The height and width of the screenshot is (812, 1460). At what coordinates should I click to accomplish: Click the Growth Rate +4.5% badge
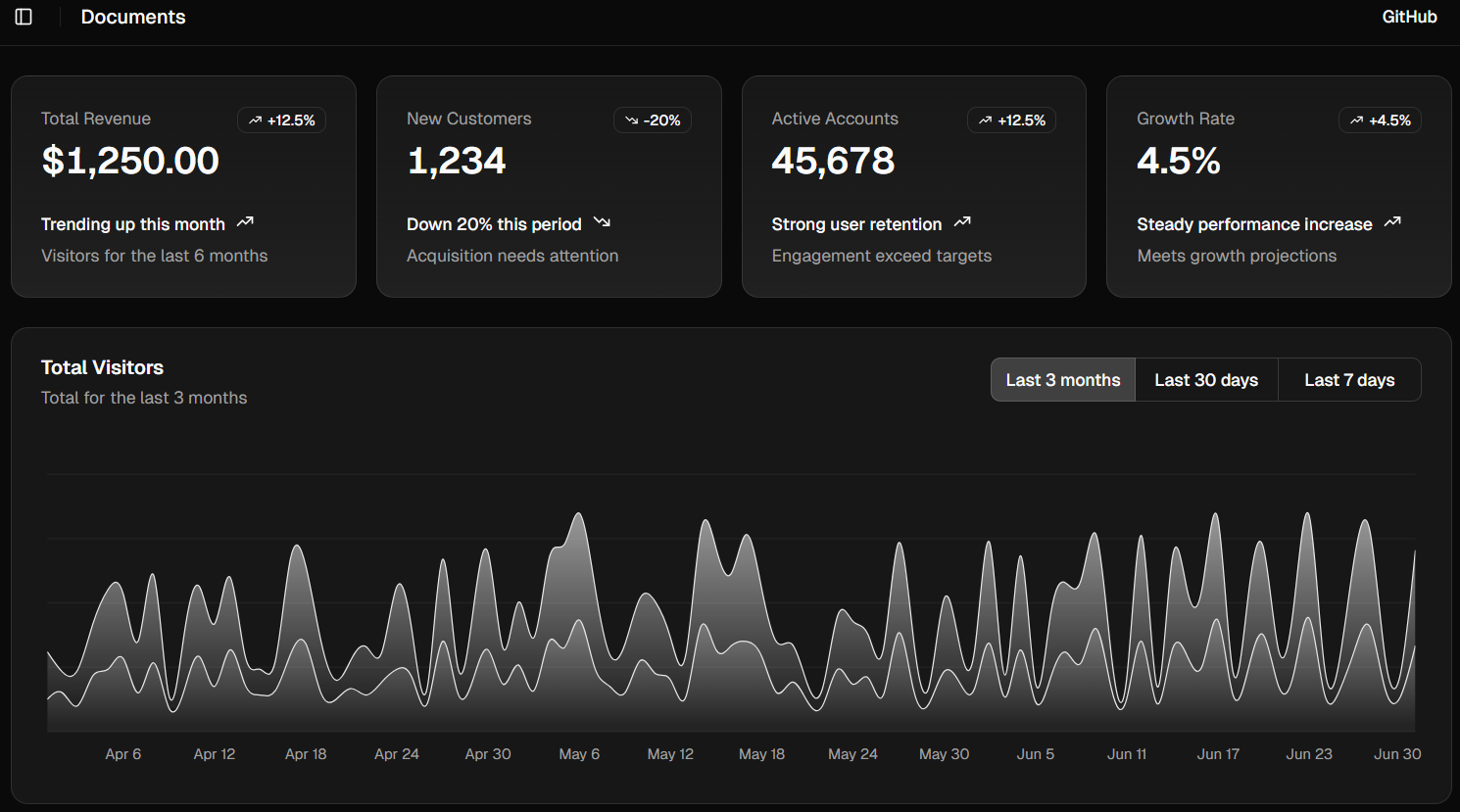tap(1380, 120)
